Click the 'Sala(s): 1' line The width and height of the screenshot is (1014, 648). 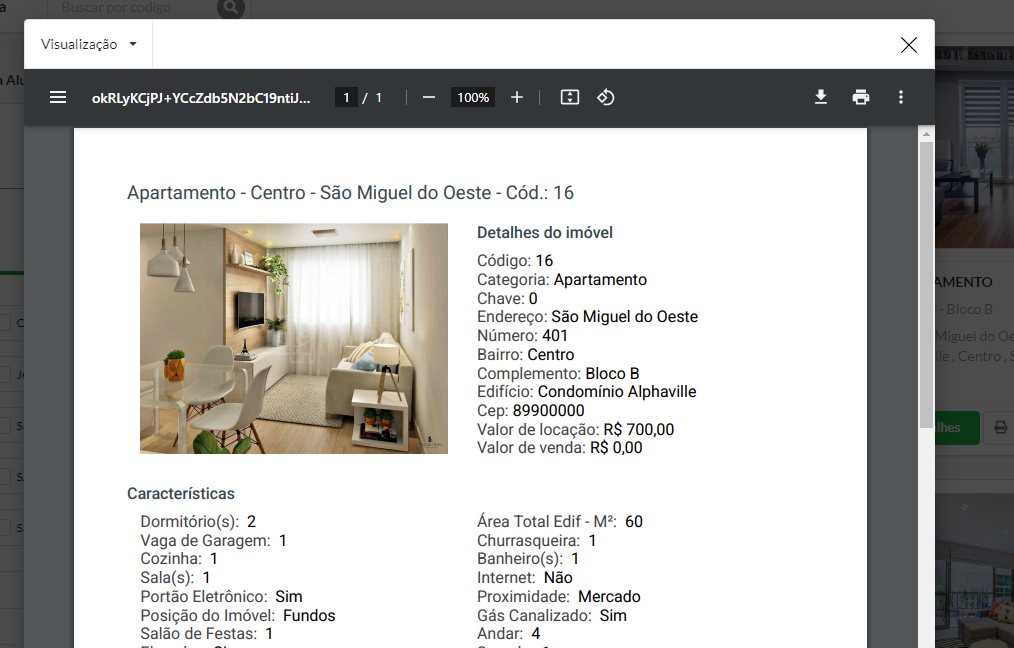175,578
